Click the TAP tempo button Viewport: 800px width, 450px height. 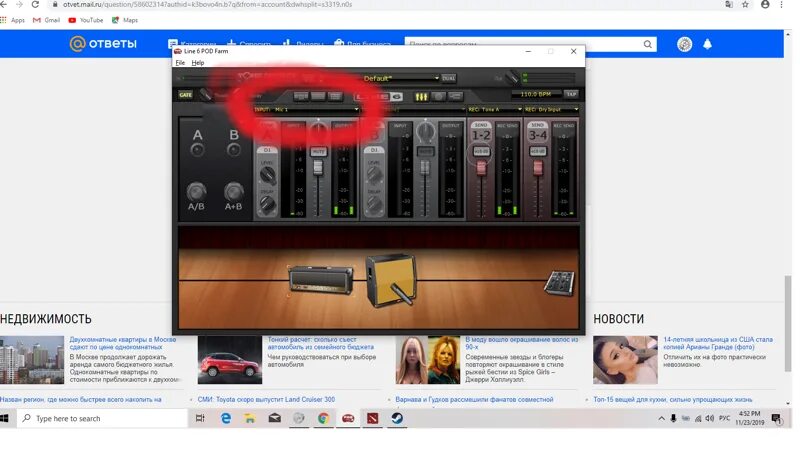[x=571, y=94]
